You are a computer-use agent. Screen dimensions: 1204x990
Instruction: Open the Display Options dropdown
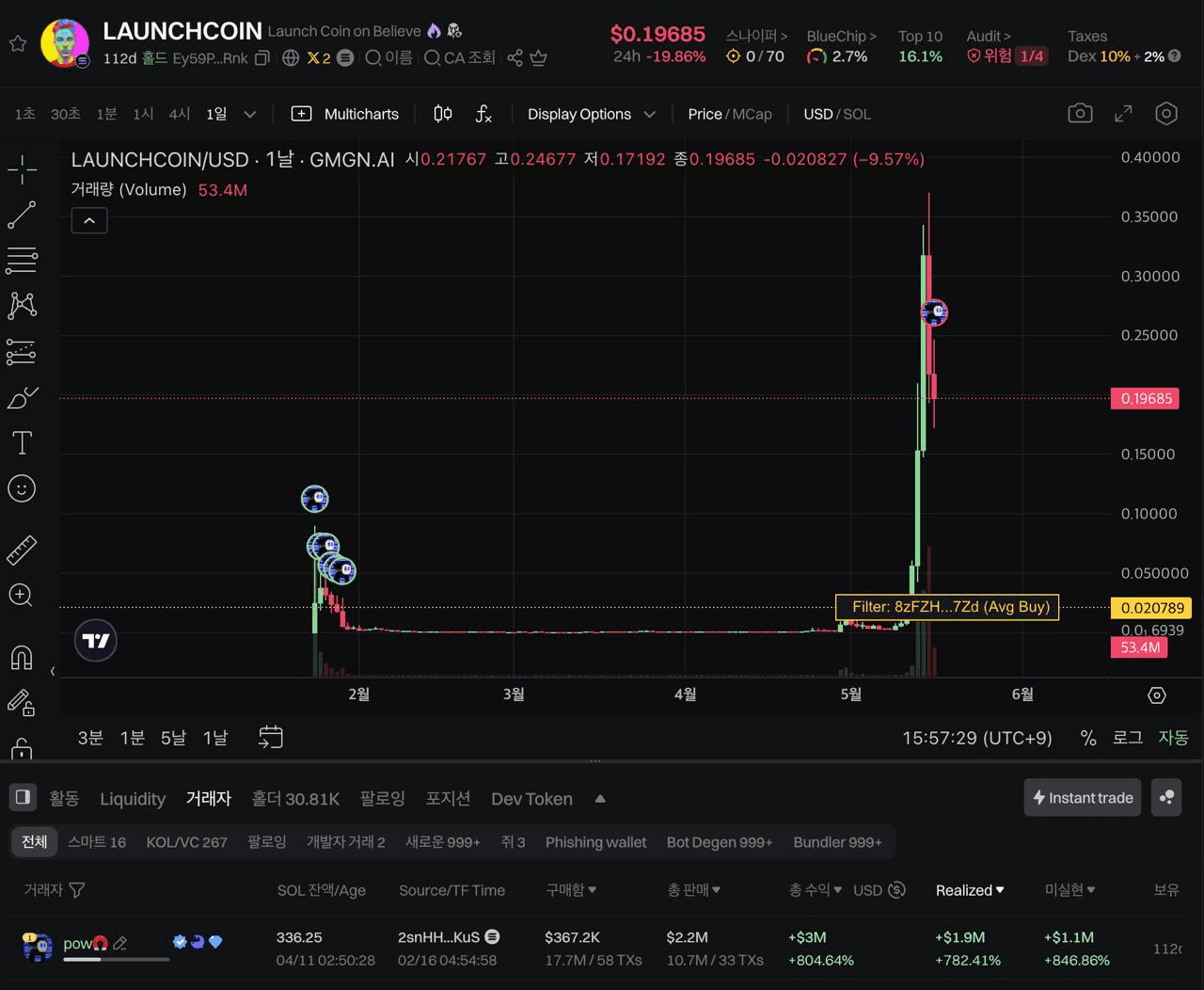591,114
